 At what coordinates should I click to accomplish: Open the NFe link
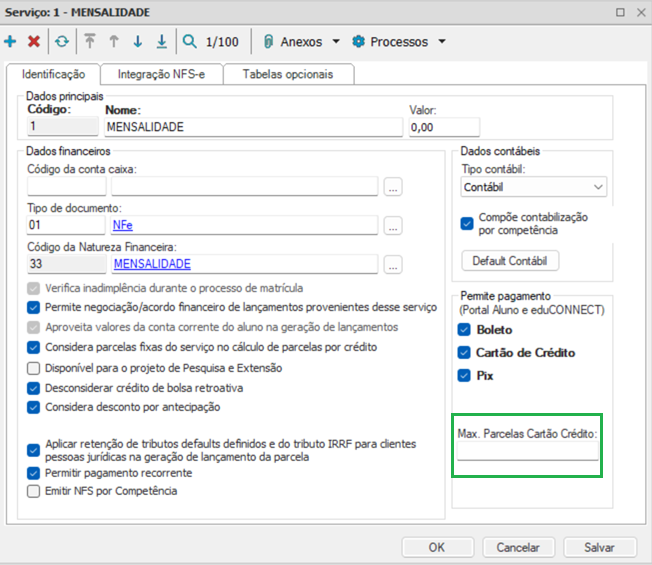(x=123, y=225)
